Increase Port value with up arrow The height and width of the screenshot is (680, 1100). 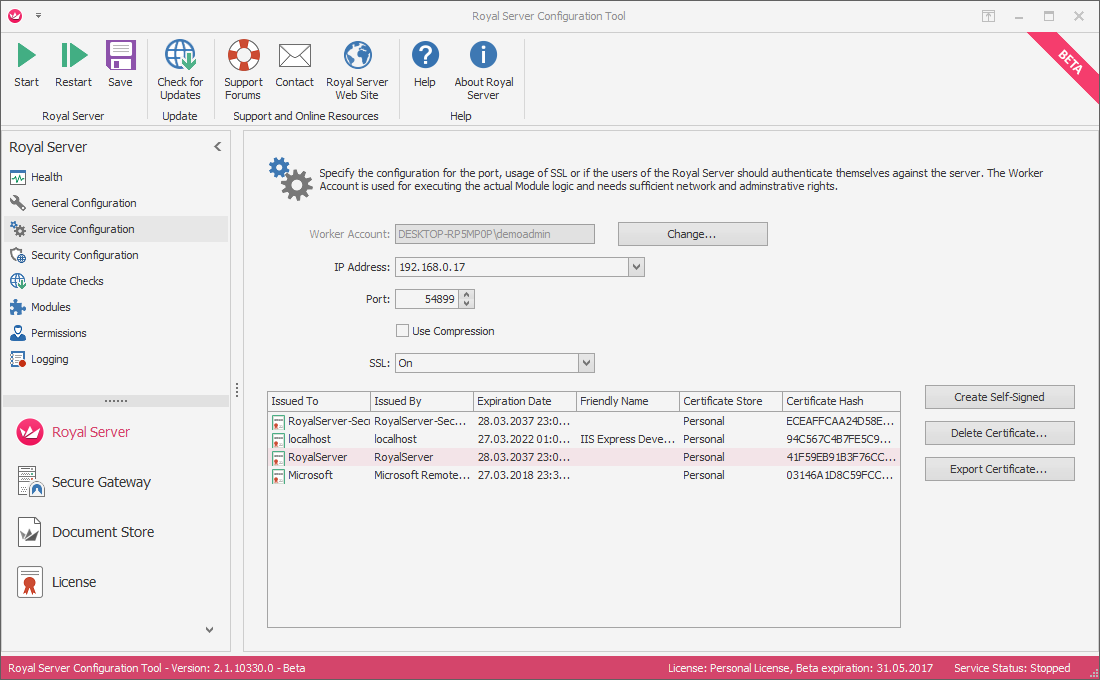[467, 295]
